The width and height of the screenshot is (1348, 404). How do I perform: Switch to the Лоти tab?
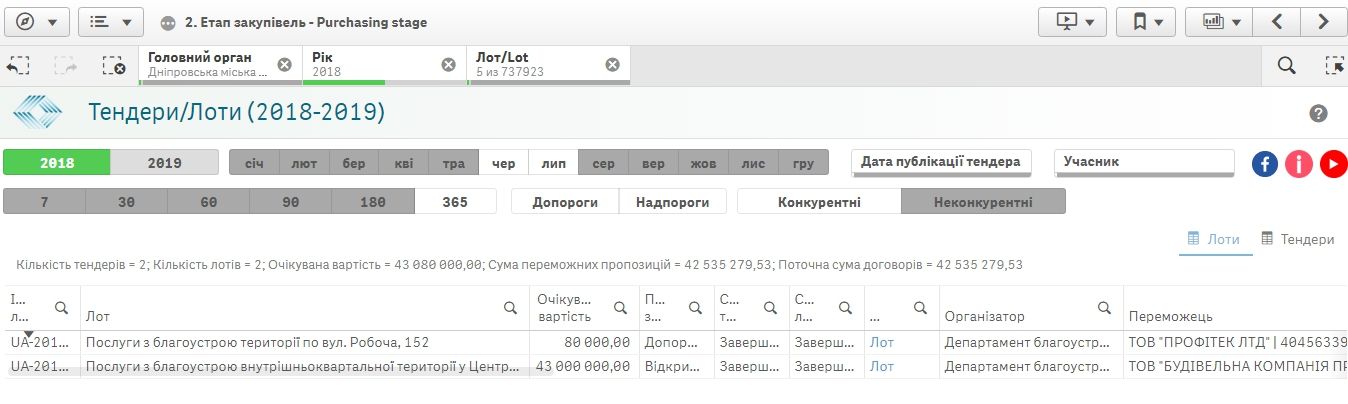1215,239
